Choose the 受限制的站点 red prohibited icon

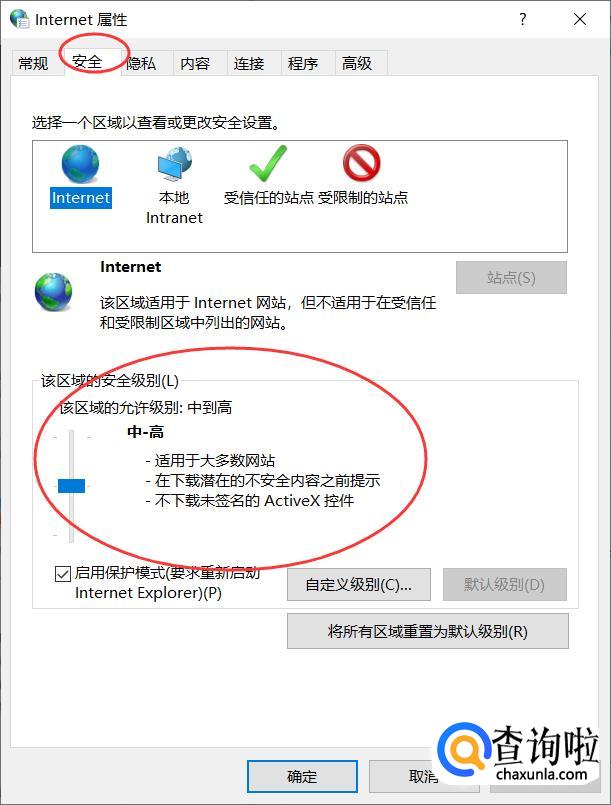coord(361,163)
